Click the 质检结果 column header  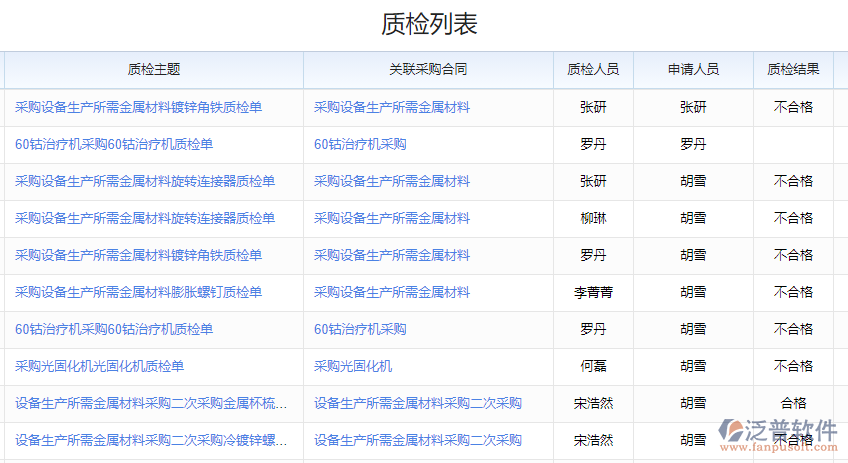[793, 70]
